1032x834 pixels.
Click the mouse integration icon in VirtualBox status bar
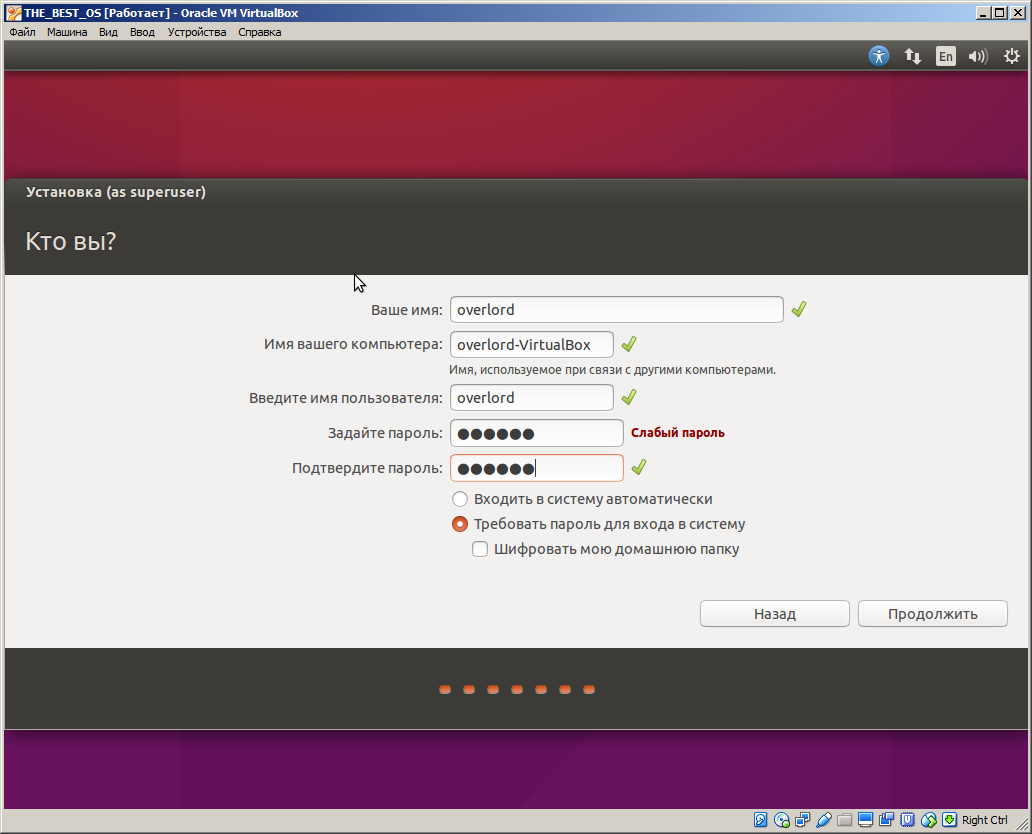pyautogui.click(x=929, y=820)
